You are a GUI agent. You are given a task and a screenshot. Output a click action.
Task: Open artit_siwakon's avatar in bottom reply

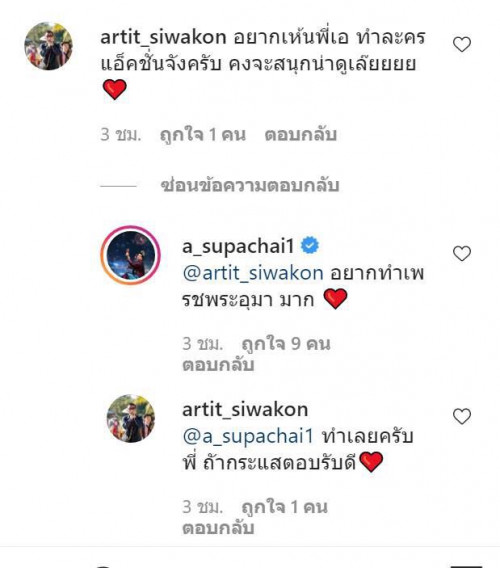131,418
